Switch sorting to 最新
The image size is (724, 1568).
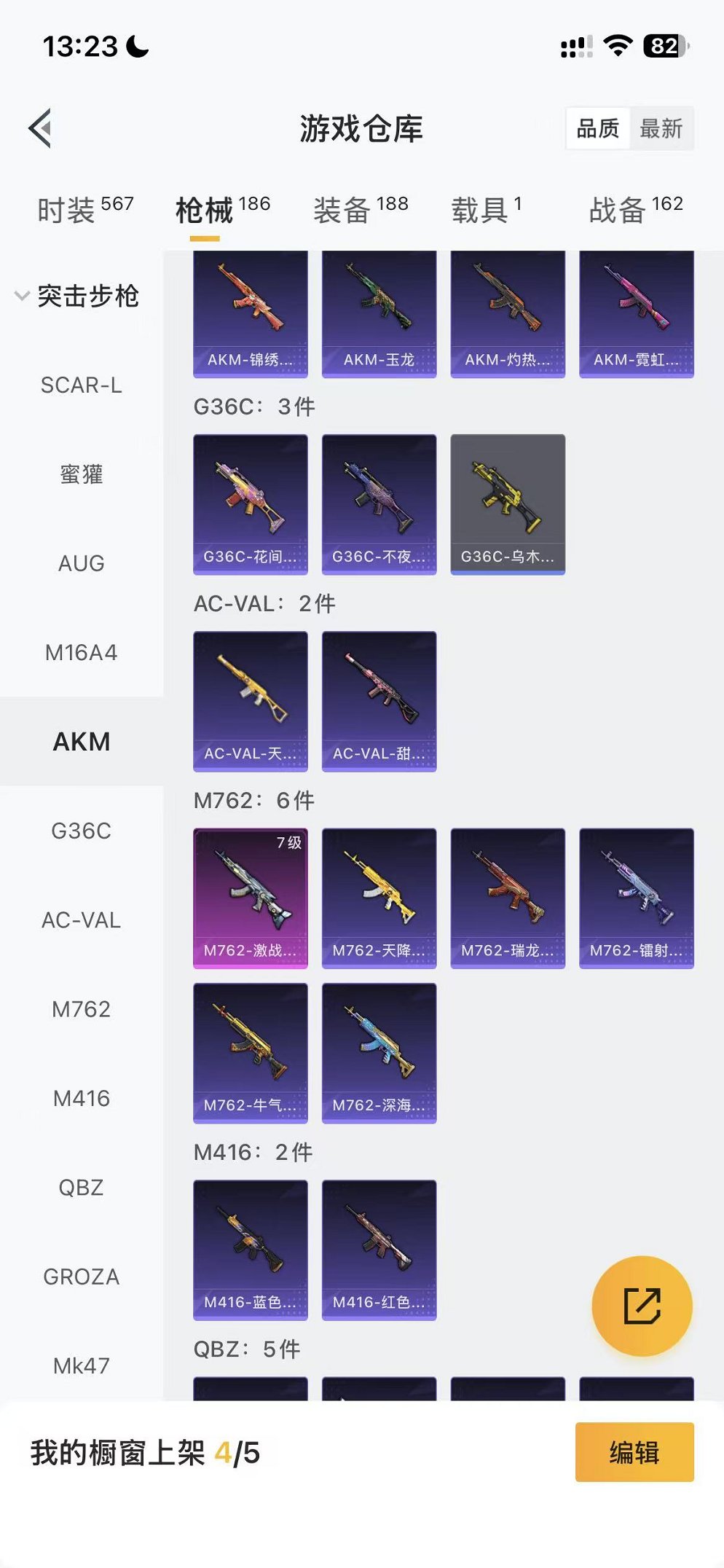pos(661,129)
